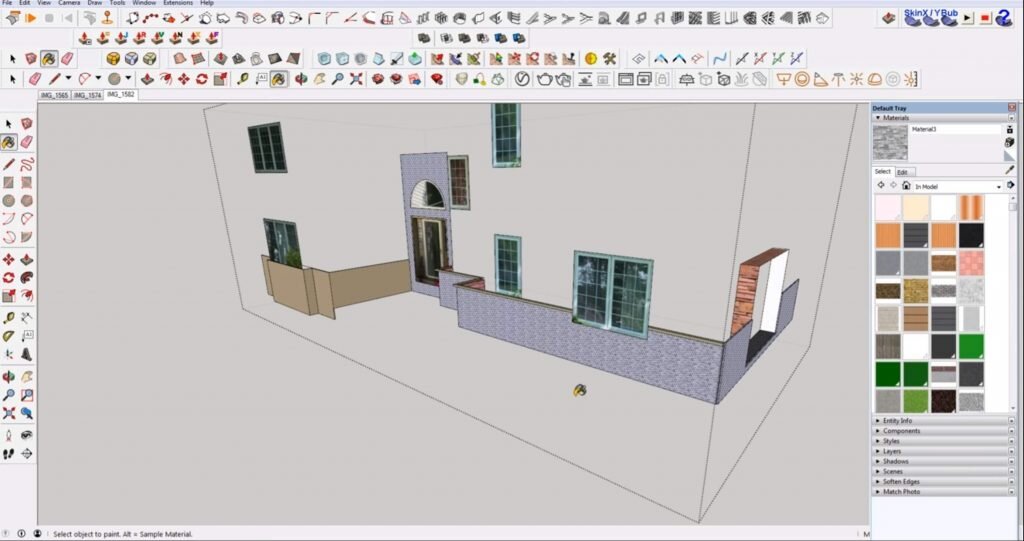Screen dimensions: 1024x541
Task: Click the Add Location pin icon
Action: pos(107,18)
